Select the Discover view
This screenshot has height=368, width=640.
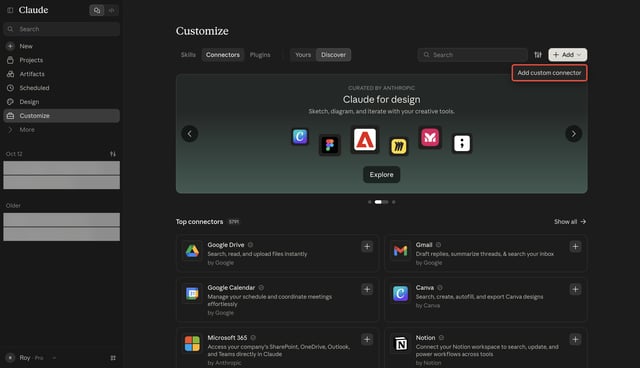click(333, 55)
